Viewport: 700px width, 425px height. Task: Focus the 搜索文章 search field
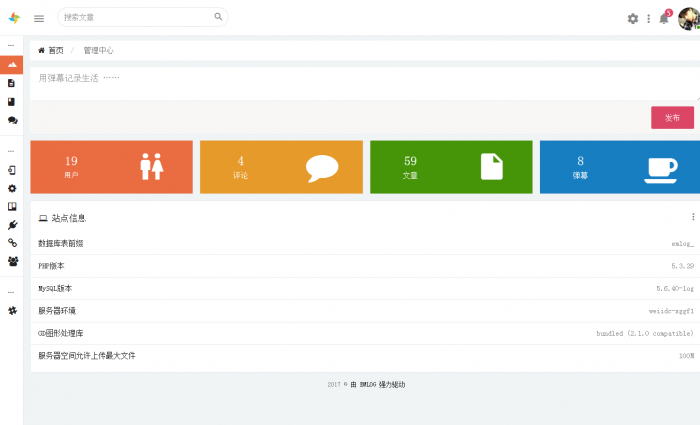tap(135, 17)
